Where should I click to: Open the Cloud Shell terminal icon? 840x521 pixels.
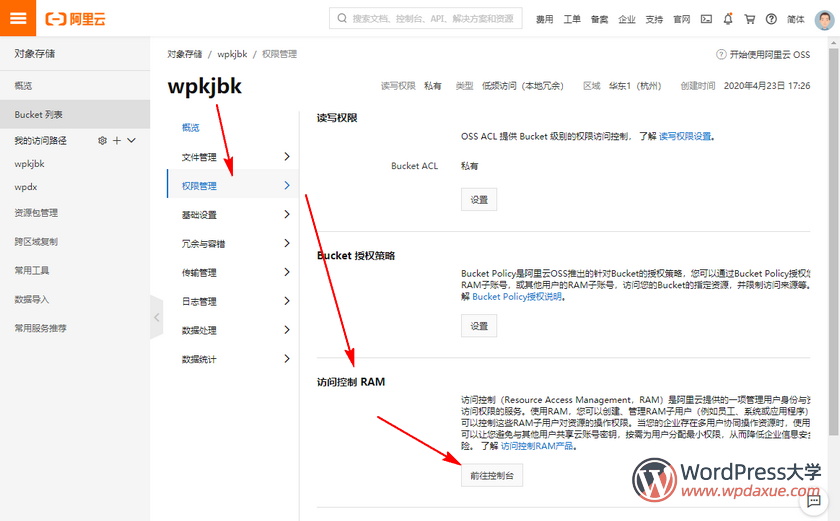706,19
